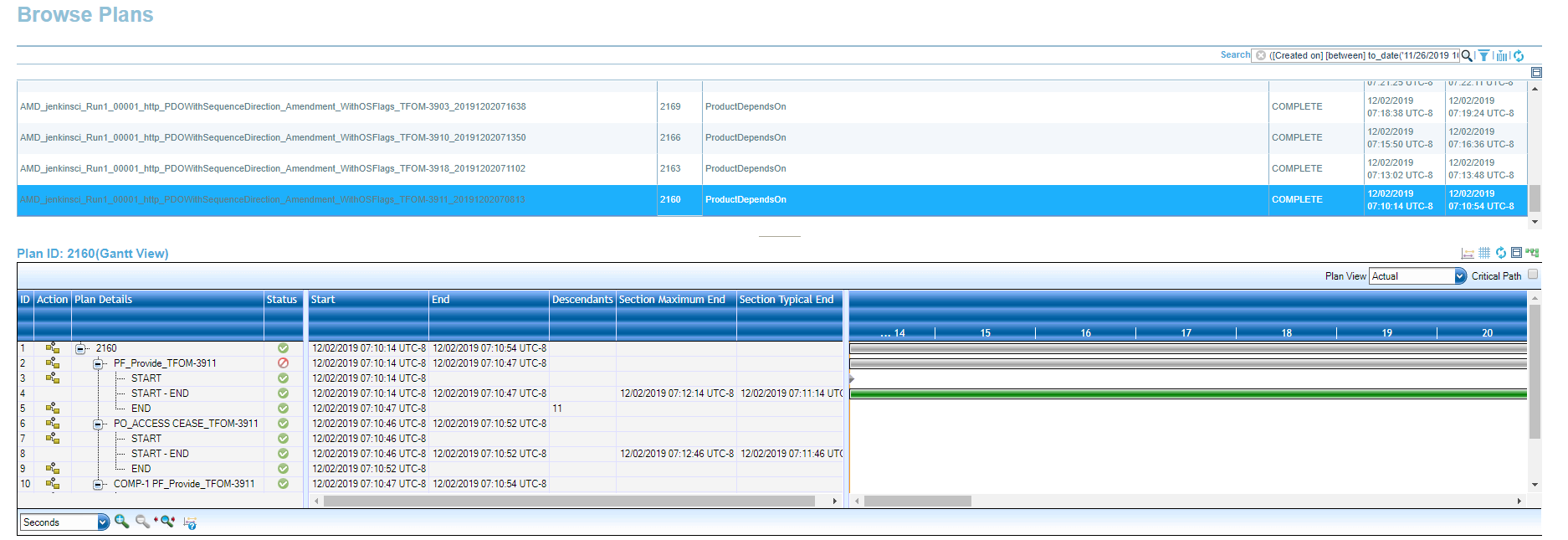
Task: Switch to Gantt chart view icon
Action: click(1468, 253)
